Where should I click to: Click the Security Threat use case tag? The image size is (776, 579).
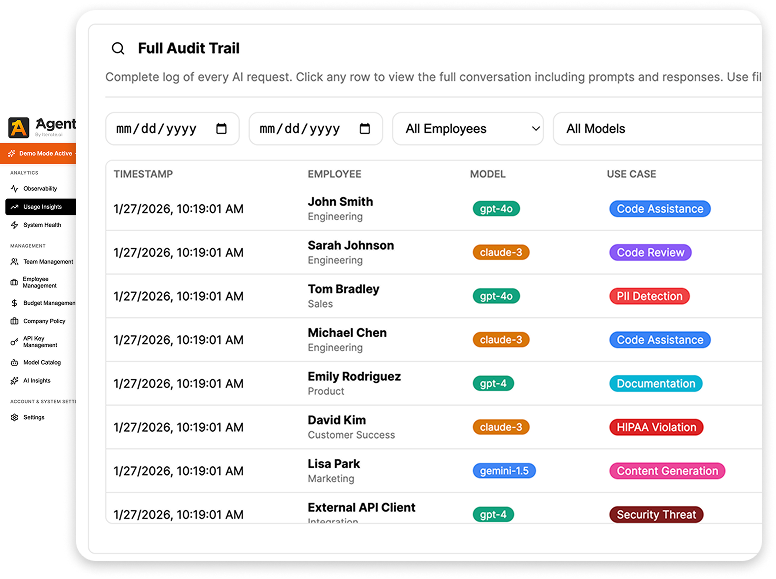coord(656,515)
